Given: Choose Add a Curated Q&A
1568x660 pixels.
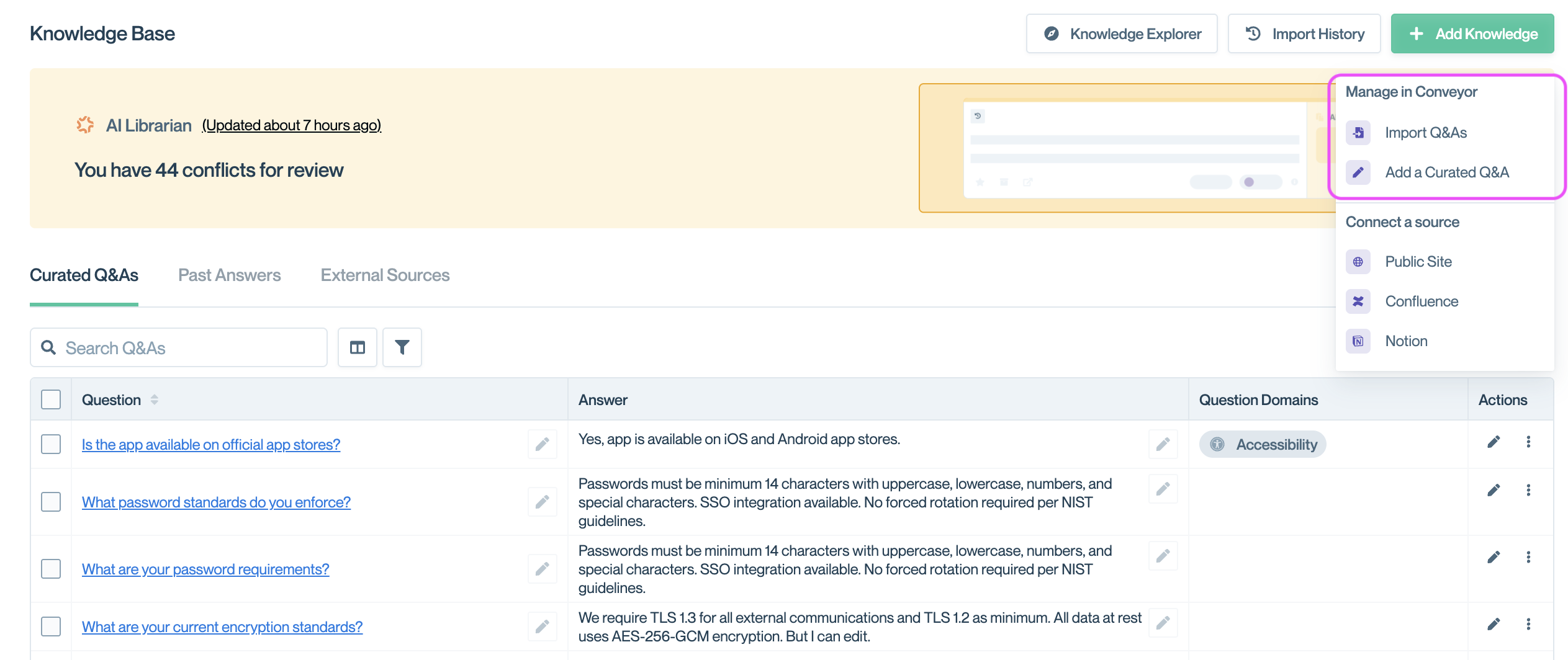Looking at the screenshot, I should coord(1444,172).
